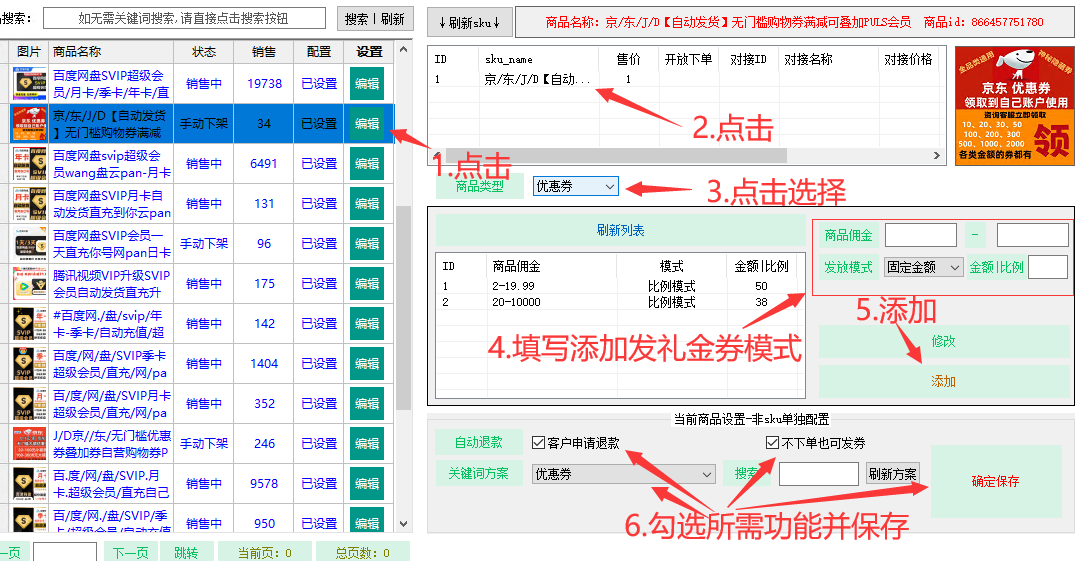Open thumbnail of 京/东/J/D 自动发货 row
The image size is (1078, 561).
point(30,124)
